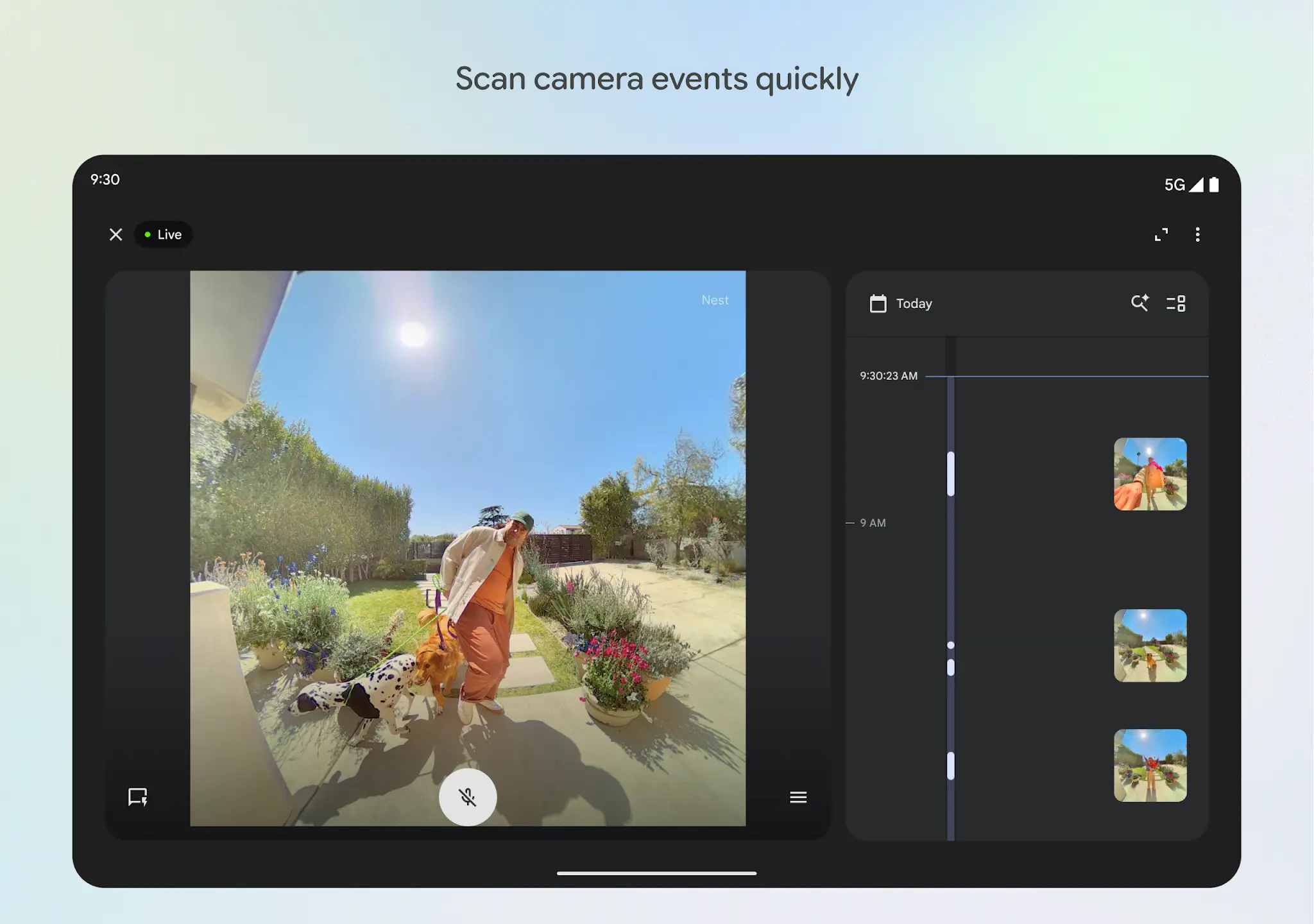Image resolution: width=1314 pixels, height=924 pixels.
Task: Open the hamburger menu on camera feed
Action: (798, 797)
